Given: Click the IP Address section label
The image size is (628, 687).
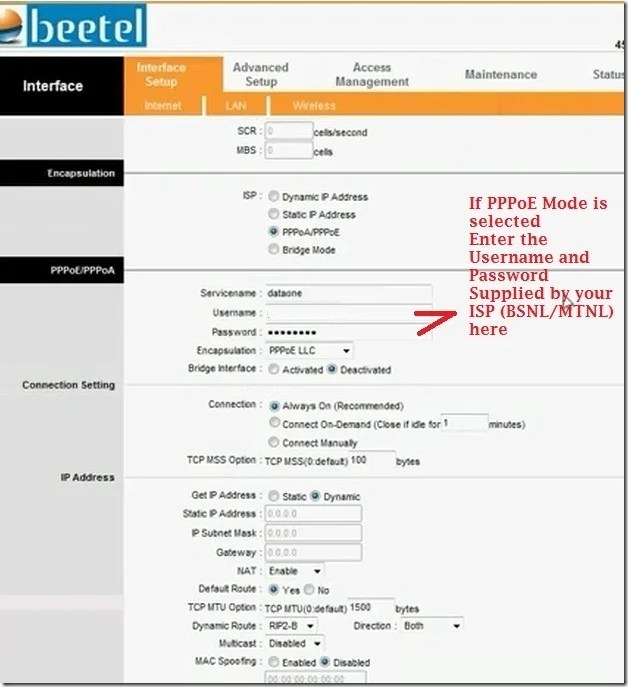Looking at the screenshot, I should point(88,477).
